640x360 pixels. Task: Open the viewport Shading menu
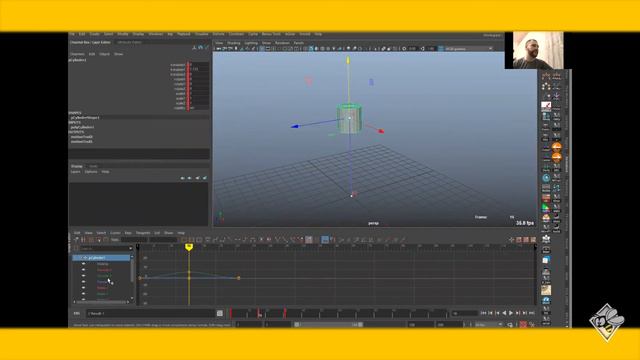(x=234, y=43)
